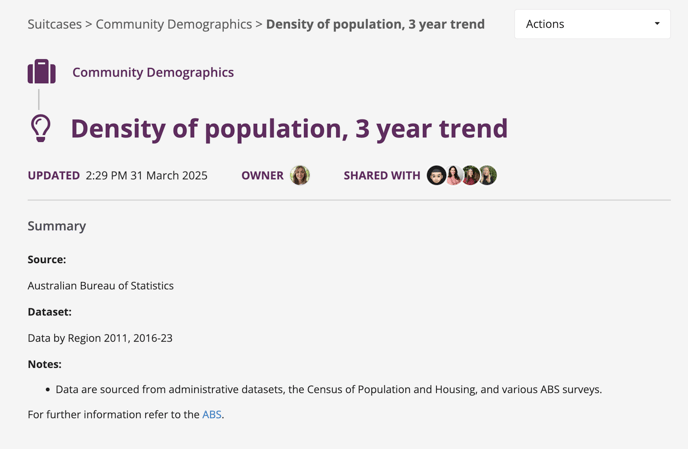Go to Suitcases in the breadcrumb
This screenshot has width=688, height=449.
click(55, 24)
